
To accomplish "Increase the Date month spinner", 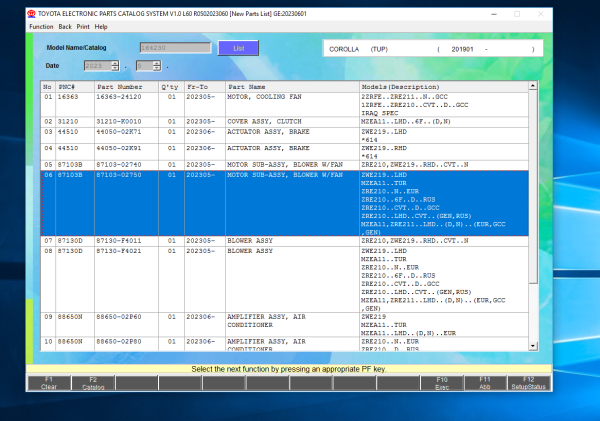I will click(156, 62).
